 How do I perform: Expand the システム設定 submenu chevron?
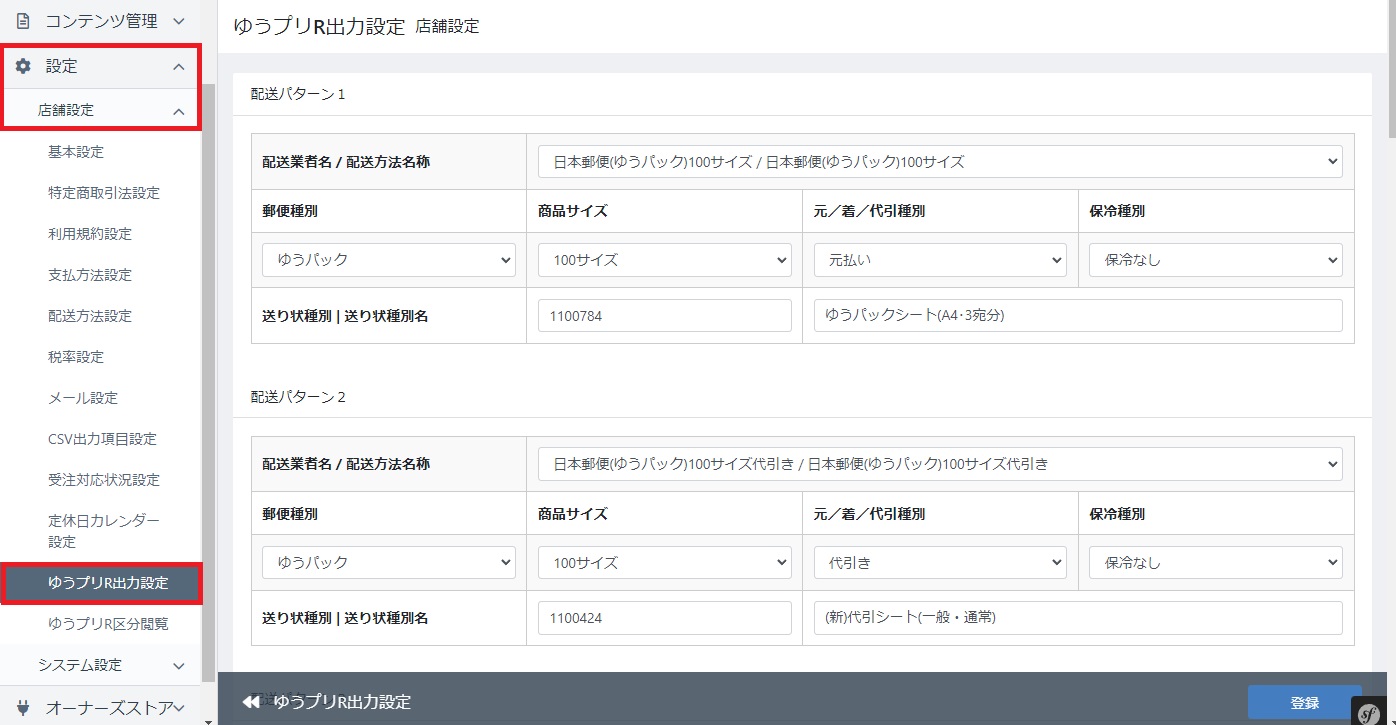[x=179, y=665]
